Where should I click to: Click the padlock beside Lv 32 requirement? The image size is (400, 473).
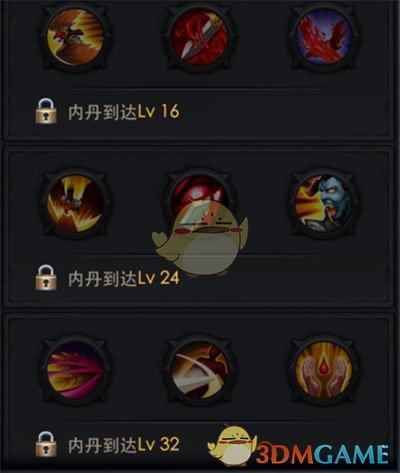click(46, 444)
